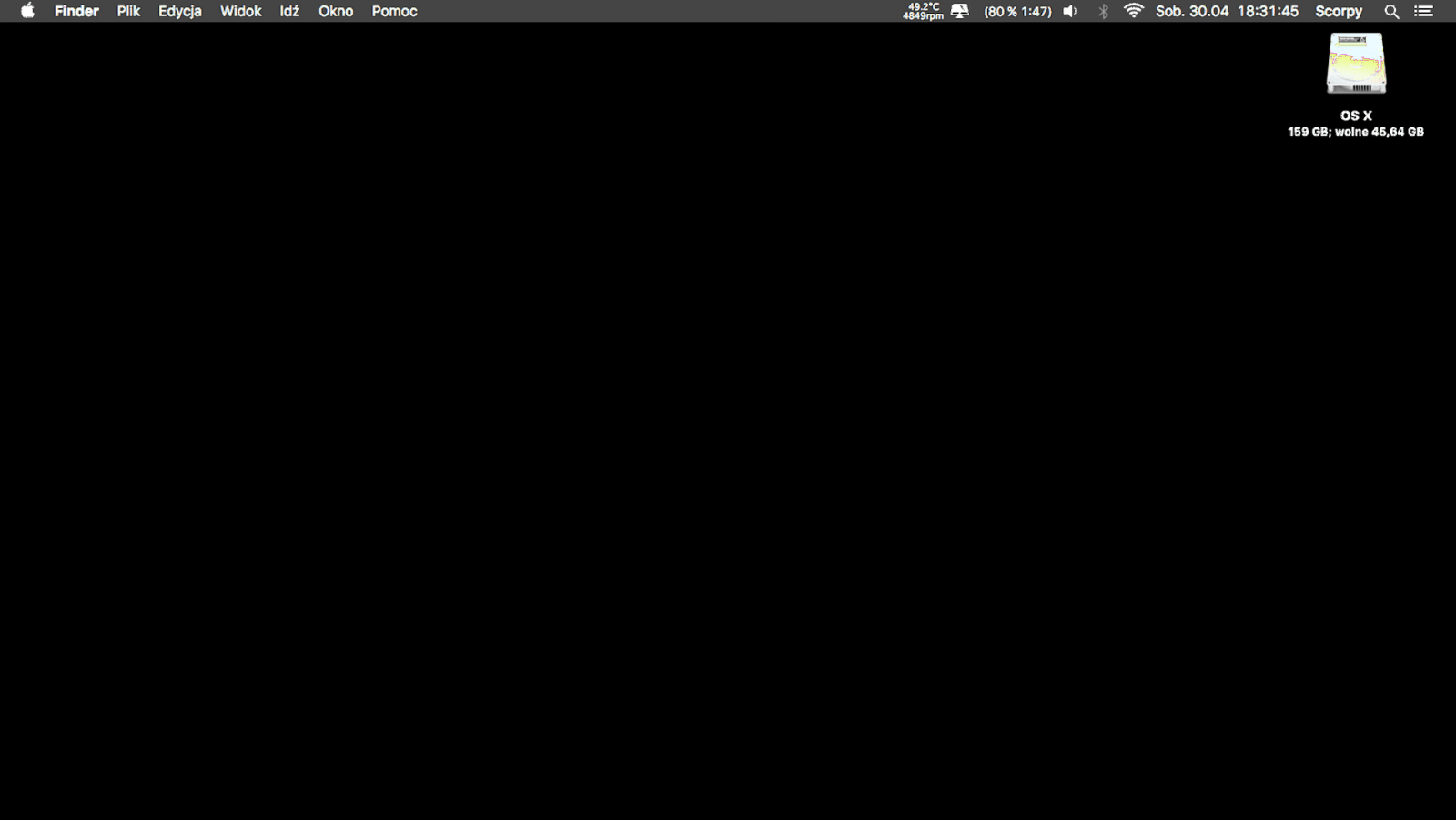Screen dimensions: 1456x820
Task: Open the Pomoc menu
Action: tap(393, 12)
